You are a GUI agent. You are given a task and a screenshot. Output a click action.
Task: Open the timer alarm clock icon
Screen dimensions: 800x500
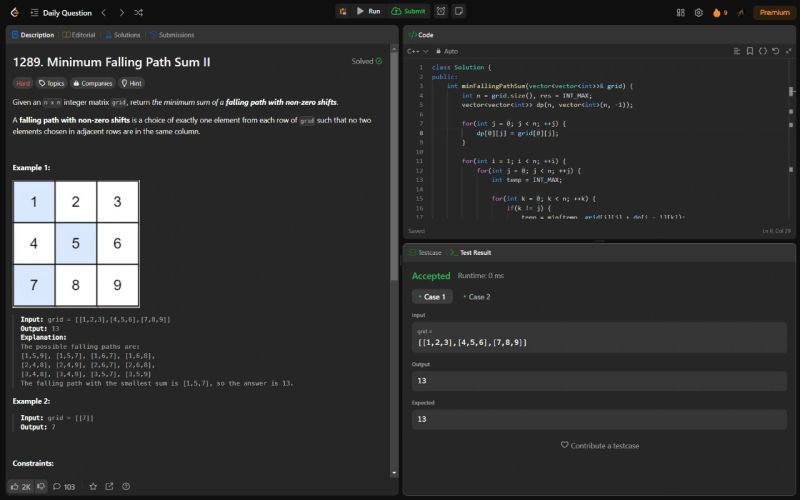click(441, 11)
